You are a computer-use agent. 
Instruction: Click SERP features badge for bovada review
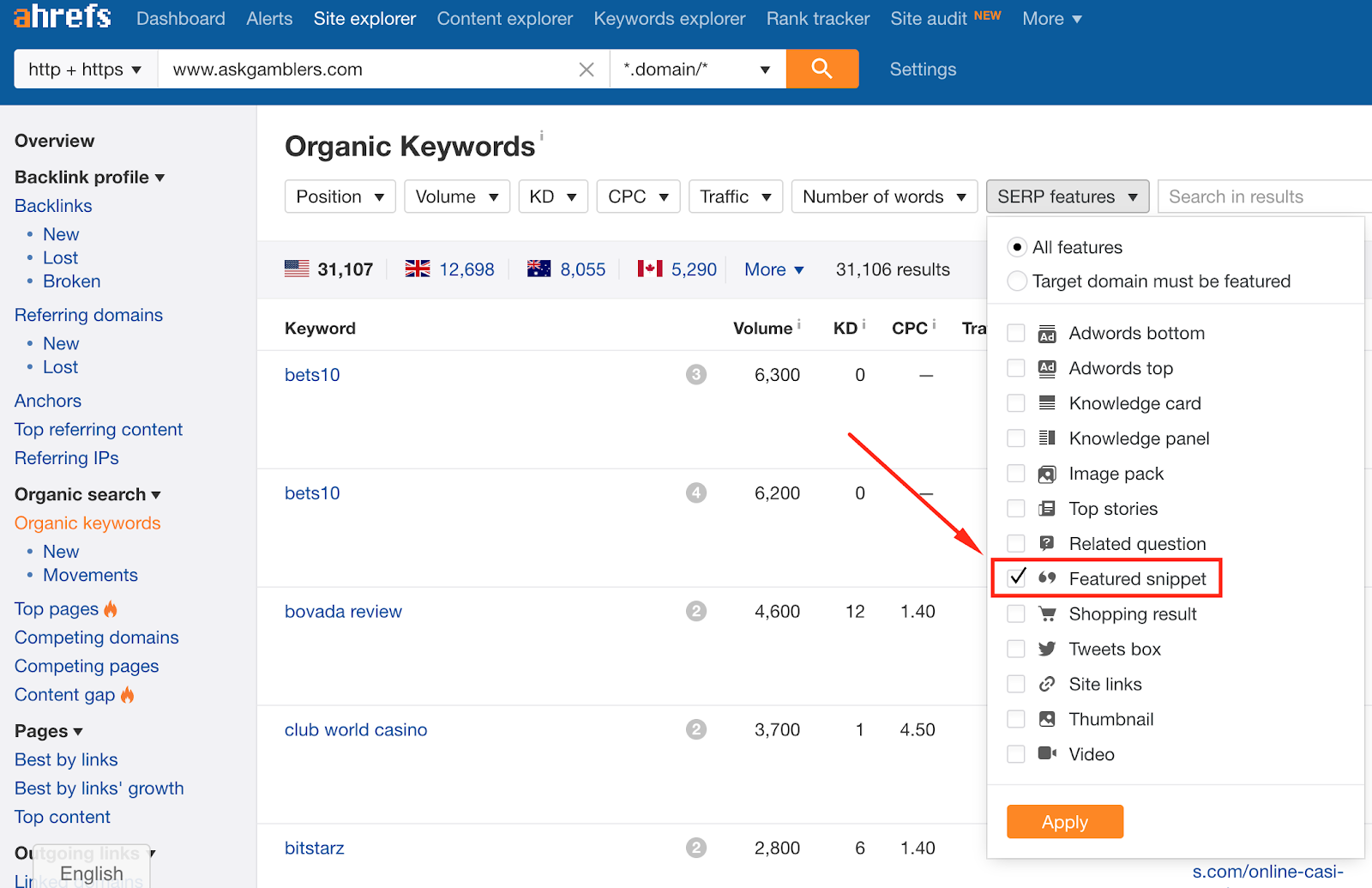pyautogui.click(x=696, y=611)
